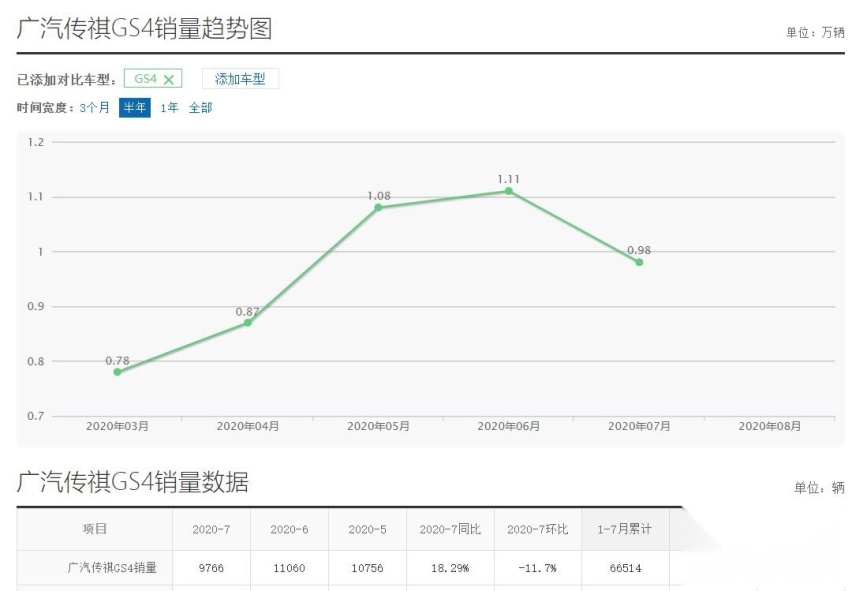Click the 0.78 data point for March 2020
This screenshot has width=852, height=591.
tap(117, 372)
